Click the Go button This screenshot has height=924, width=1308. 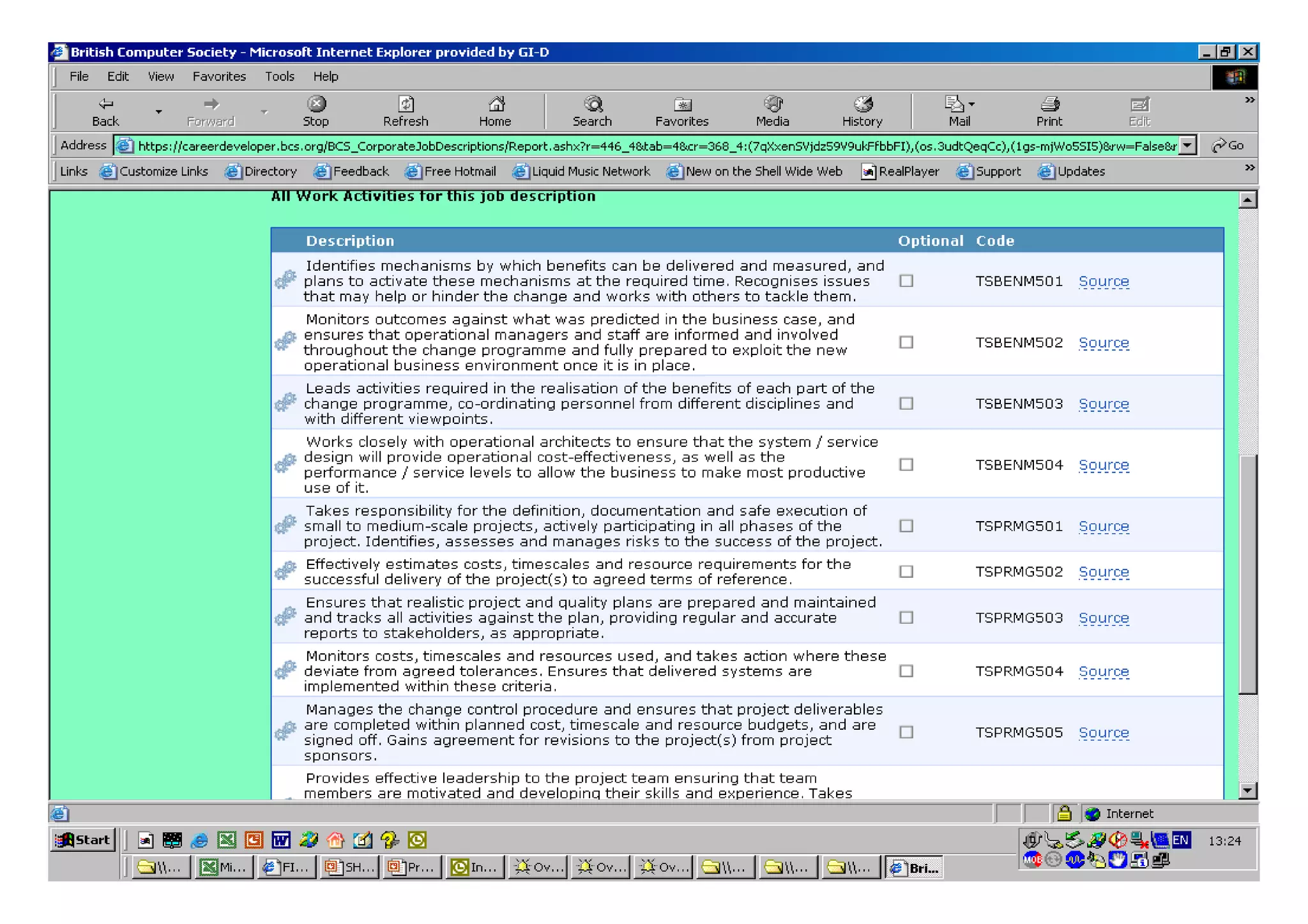(x=1228, y=146)
